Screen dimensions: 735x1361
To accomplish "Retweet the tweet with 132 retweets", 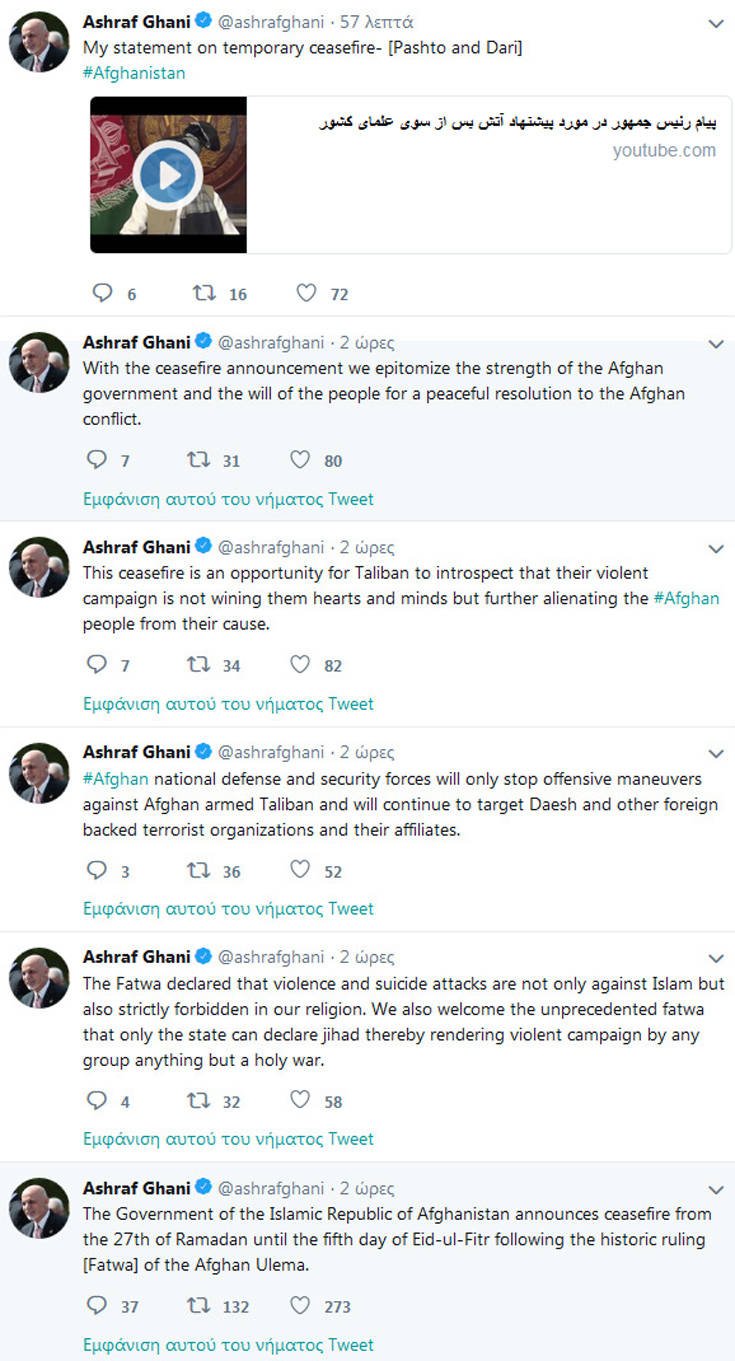I will point(198,1305).
